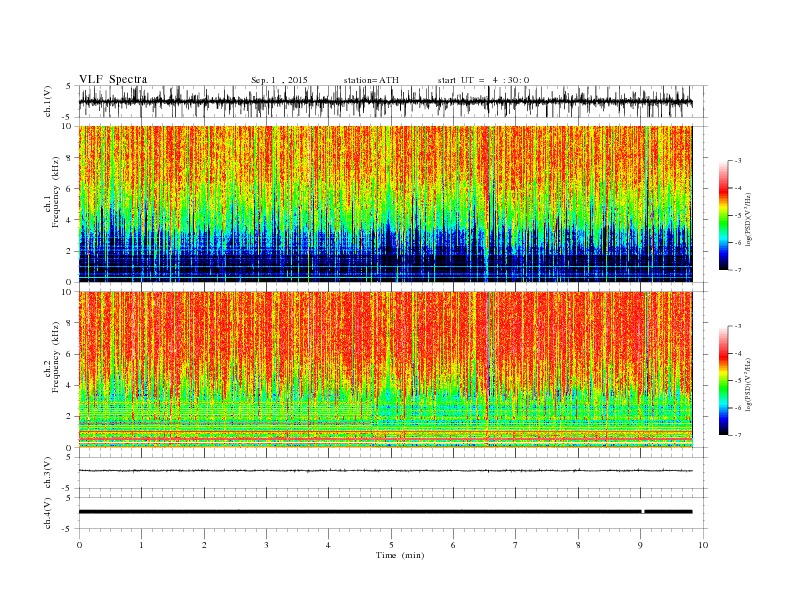The height and width of the screenshot is (612, 792).
Task: Click inside the ch.2 spectrogram panel
Action: pos(385,369)
